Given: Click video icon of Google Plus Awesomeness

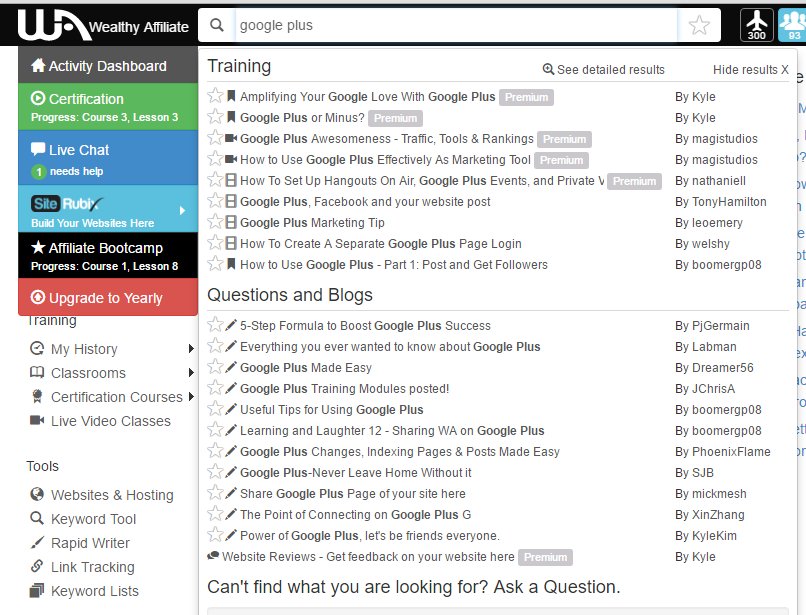Looking at the screenshot, I should (x=231, y=138).
